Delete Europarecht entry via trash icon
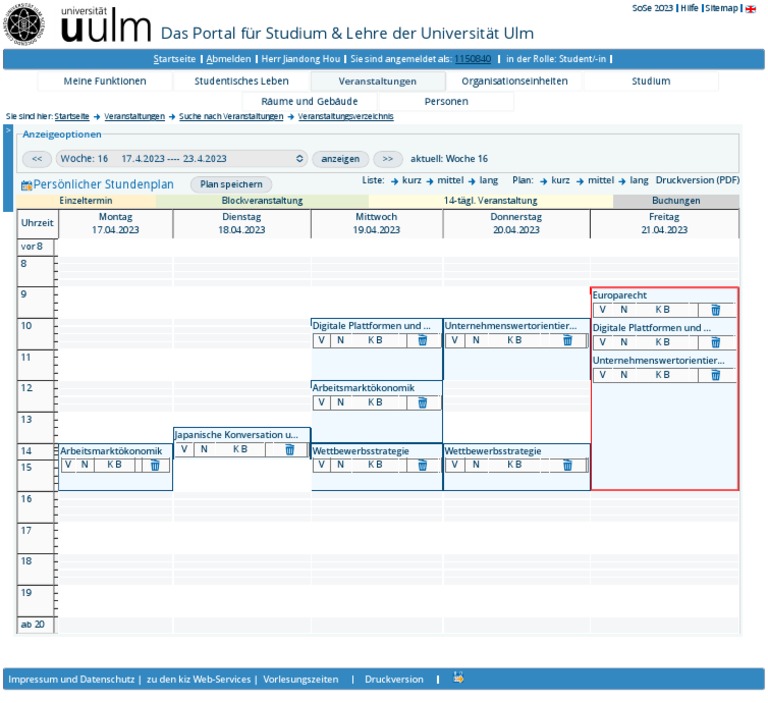768x703 pixels. 715,310
